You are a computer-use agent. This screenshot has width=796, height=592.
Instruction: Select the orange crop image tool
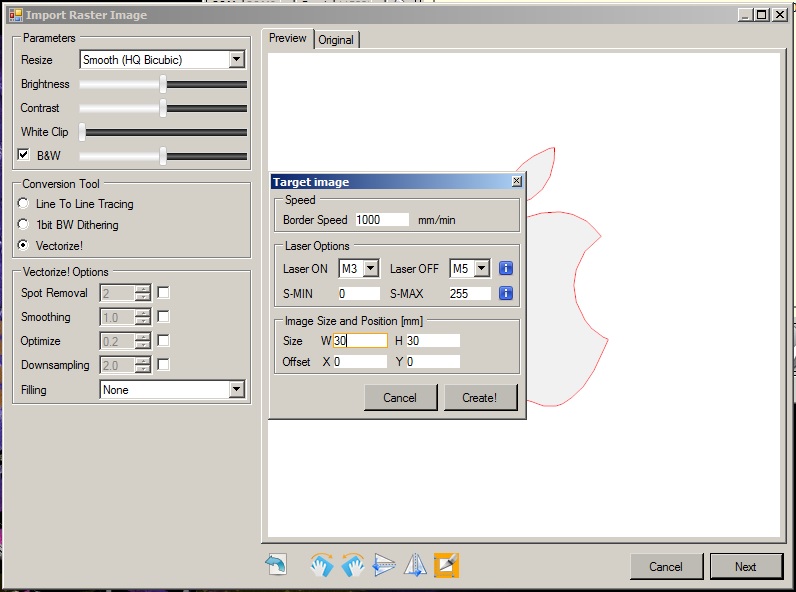click(446, 566)
